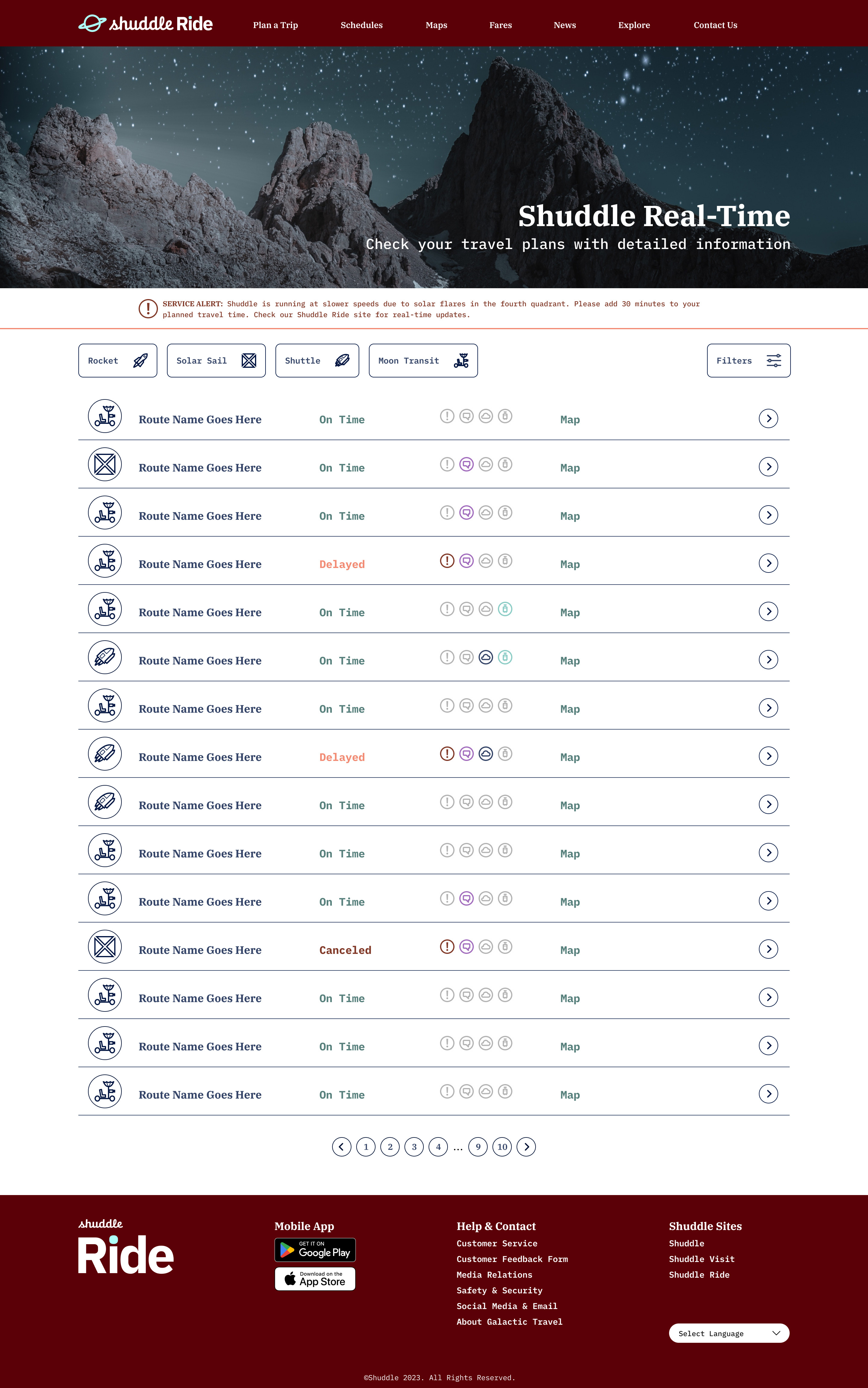Click the next page arrow in pagination
This screenshot has width=868, height=1388.
click(526, 1147)
